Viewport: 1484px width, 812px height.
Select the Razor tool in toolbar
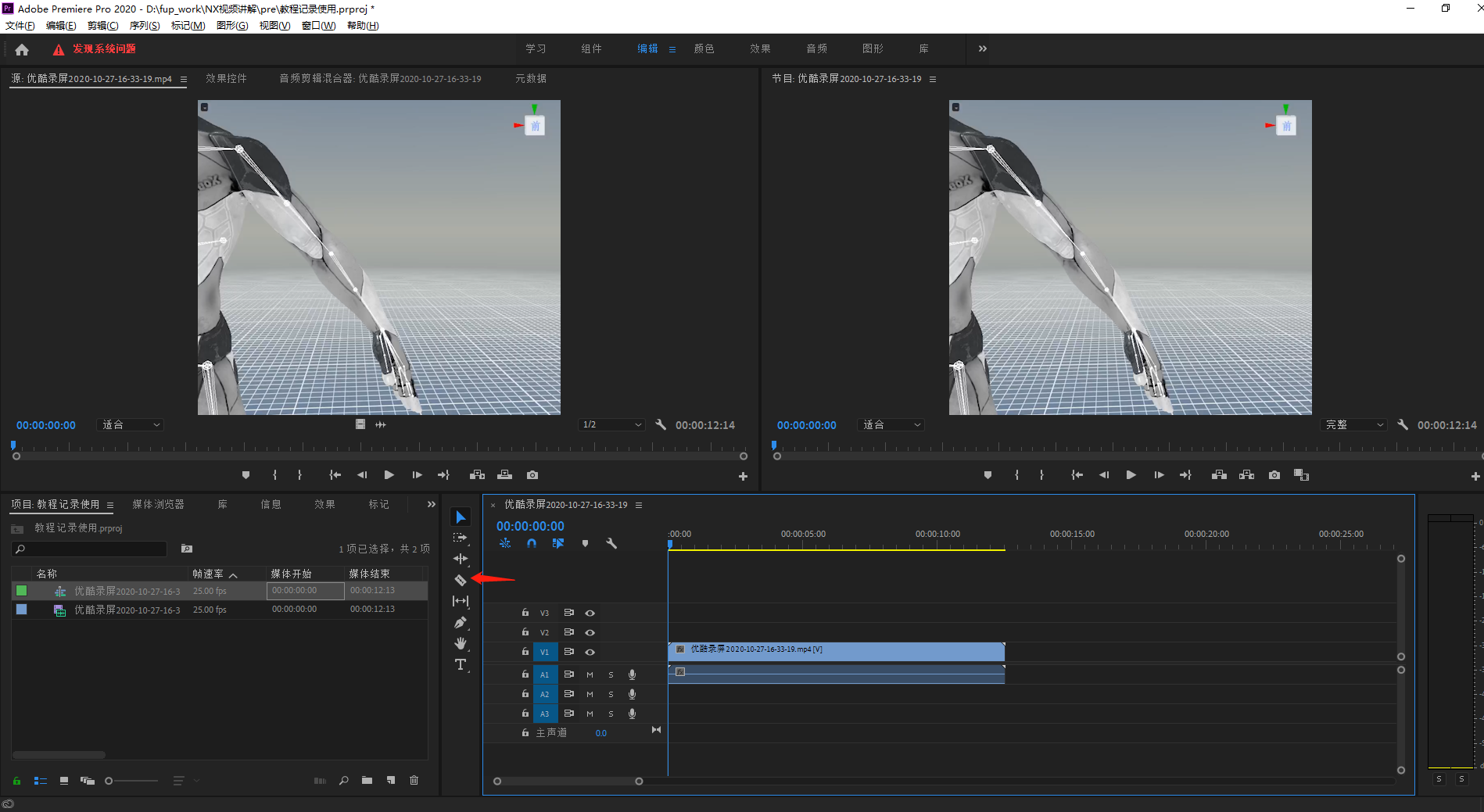pos(461,580)
